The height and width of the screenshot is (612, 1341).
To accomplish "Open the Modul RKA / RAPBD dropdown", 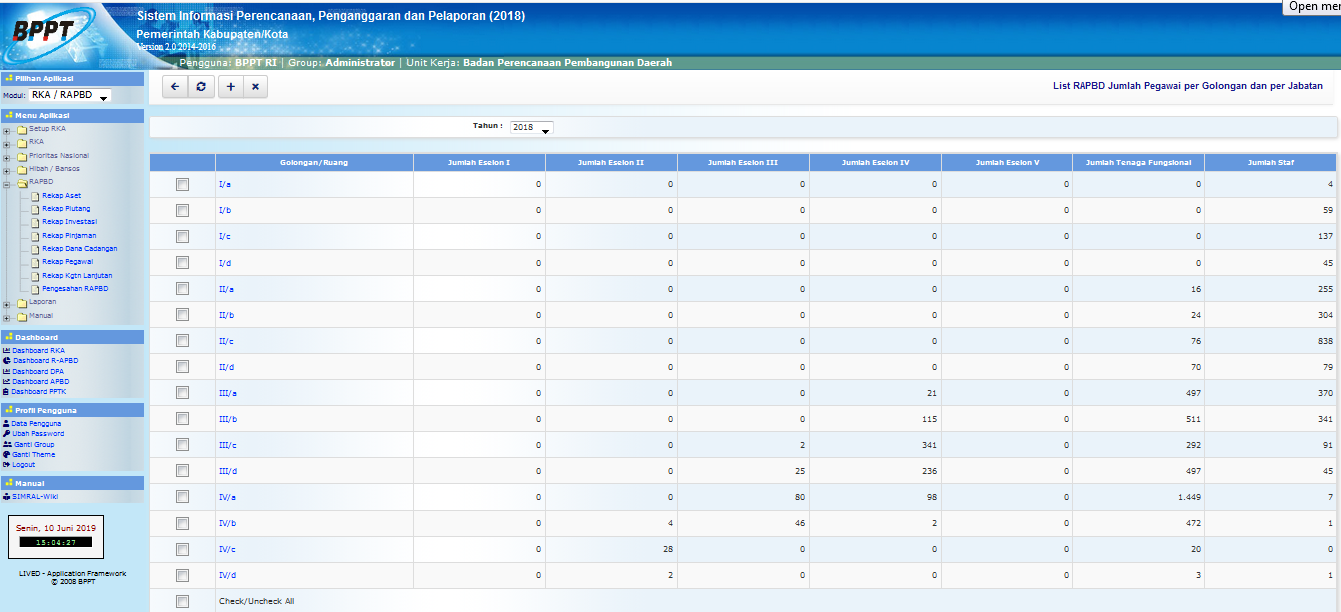I will [70, 96].
